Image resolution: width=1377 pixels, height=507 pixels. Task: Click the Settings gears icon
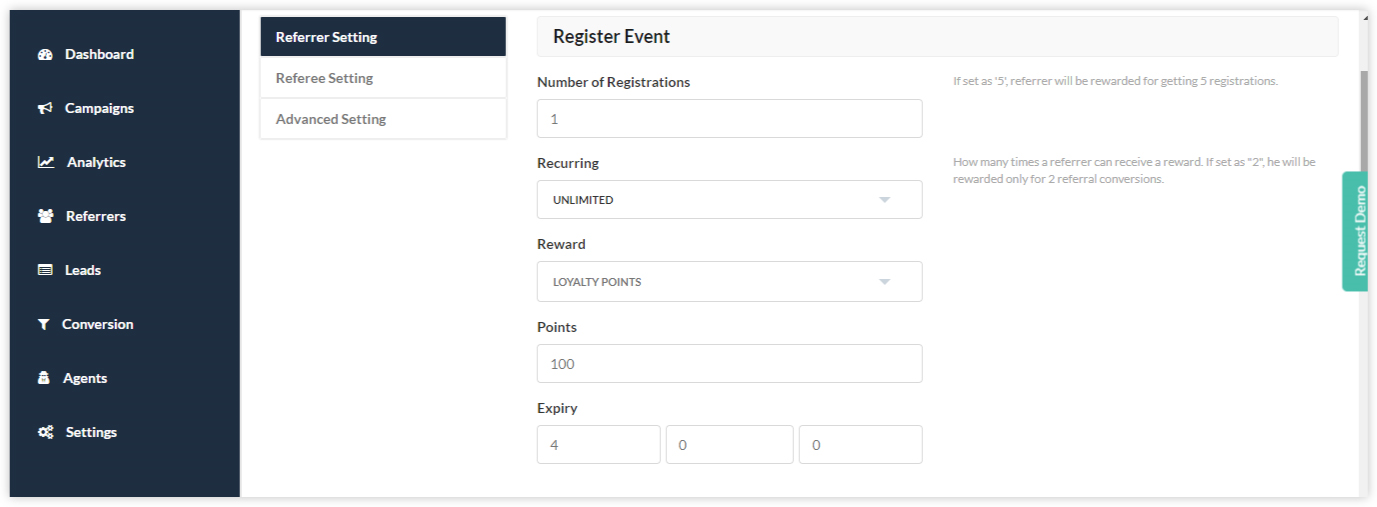pos(45,432)
